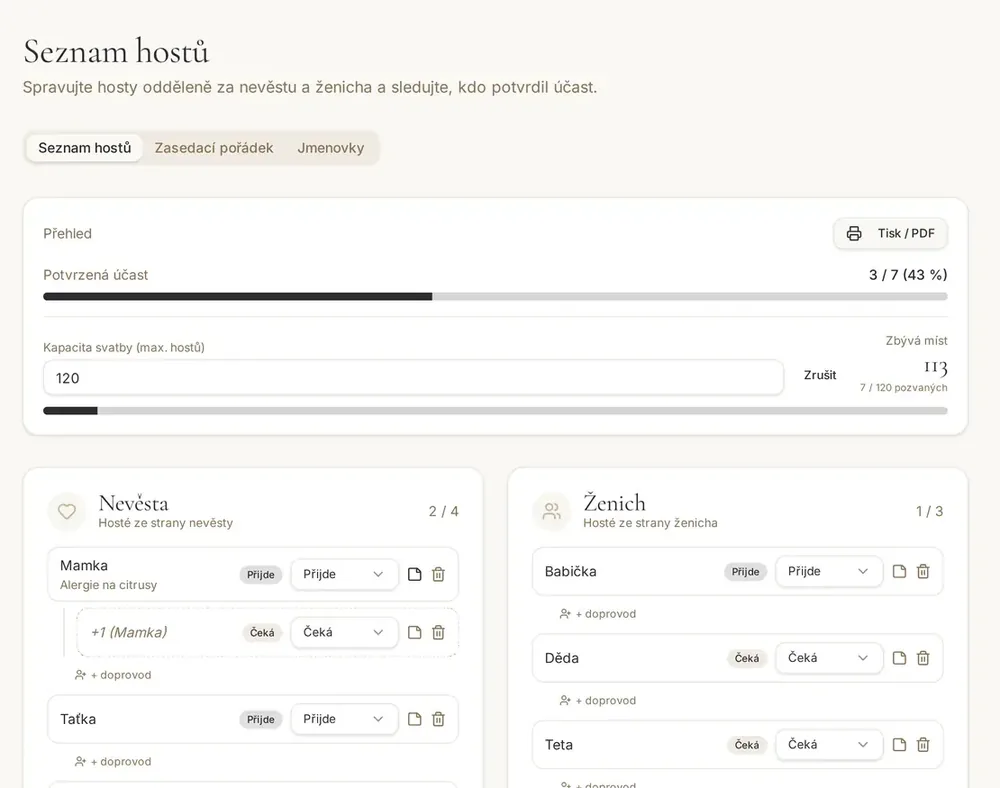
Task: Click the Přijde badge on Mamka row
Action: pos(261,574)
